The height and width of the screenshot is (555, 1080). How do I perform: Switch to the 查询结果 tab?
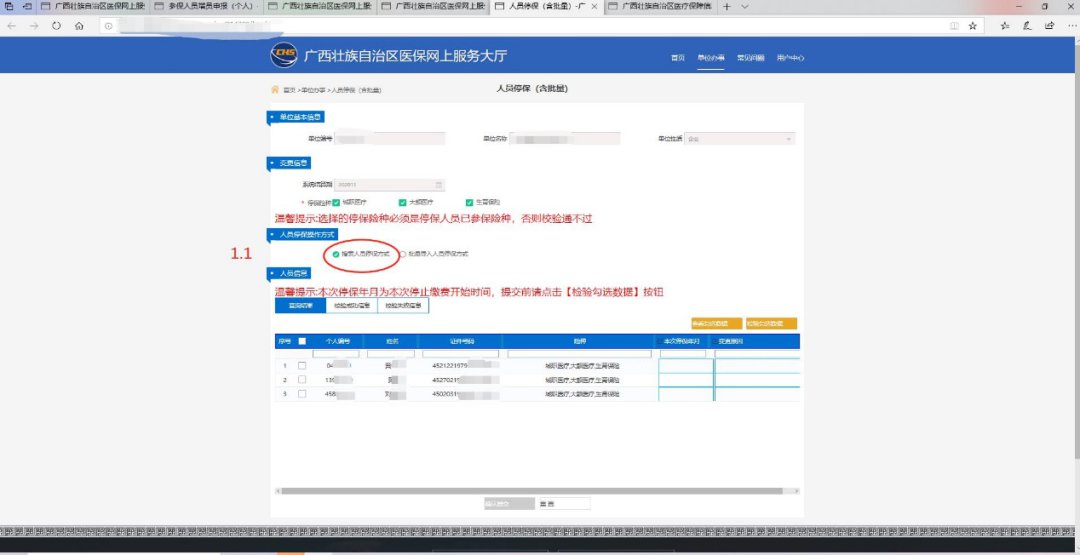(300, 305)
